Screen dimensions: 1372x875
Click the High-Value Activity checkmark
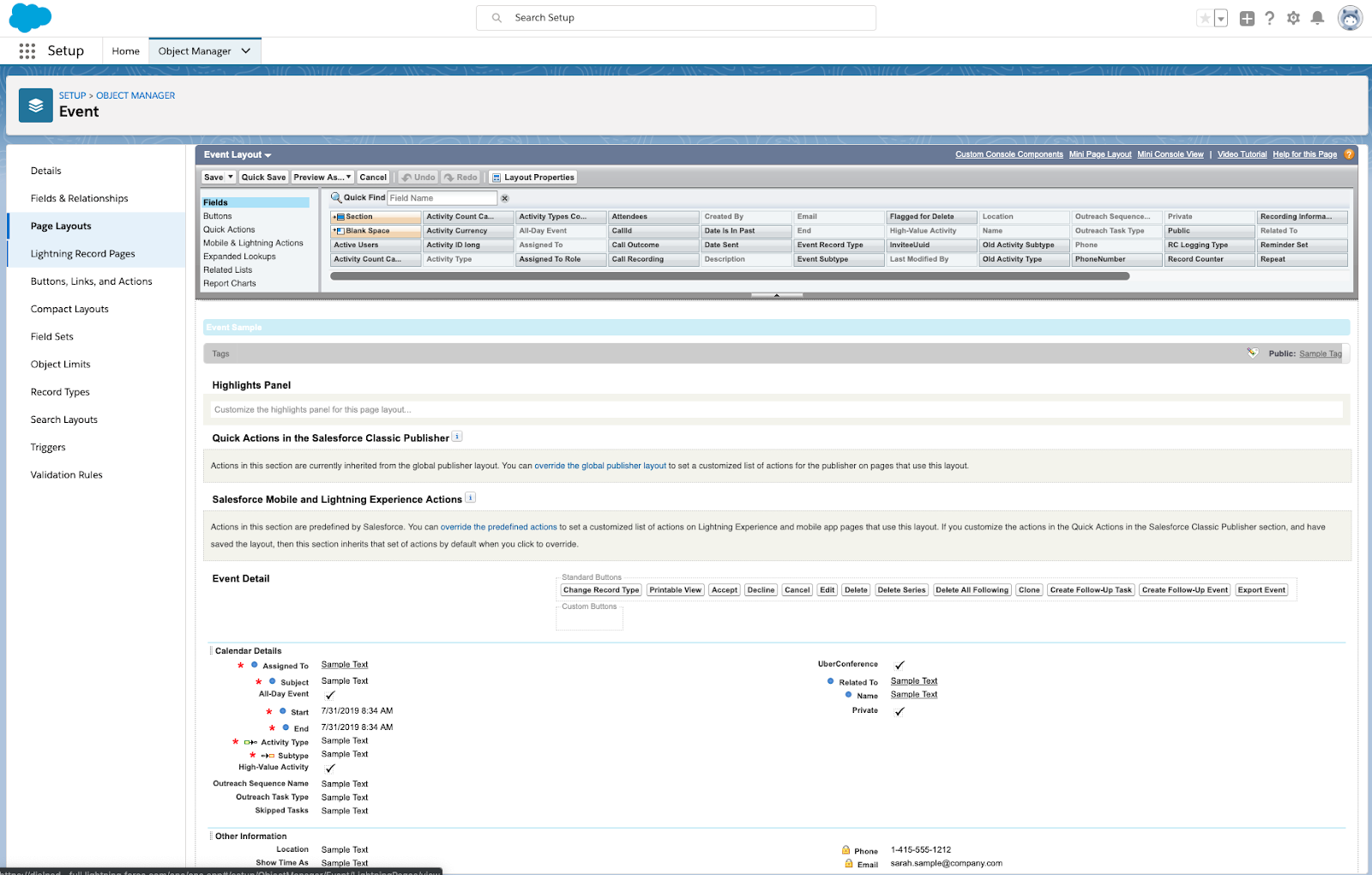coord(330,768)
